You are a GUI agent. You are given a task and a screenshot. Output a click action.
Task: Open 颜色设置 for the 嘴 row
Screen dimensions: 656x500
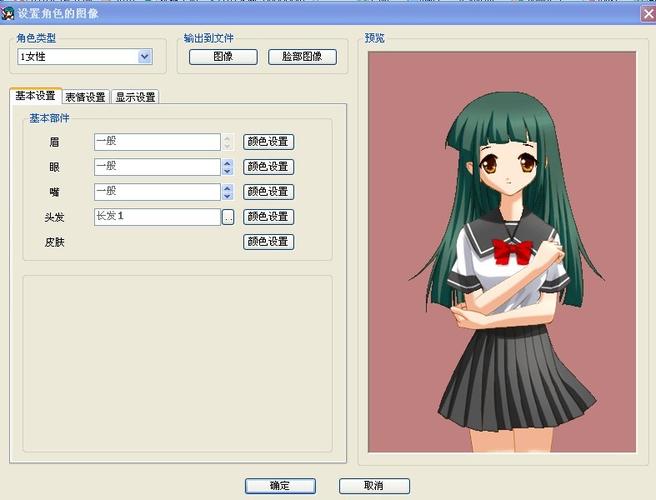coord(269,192)
